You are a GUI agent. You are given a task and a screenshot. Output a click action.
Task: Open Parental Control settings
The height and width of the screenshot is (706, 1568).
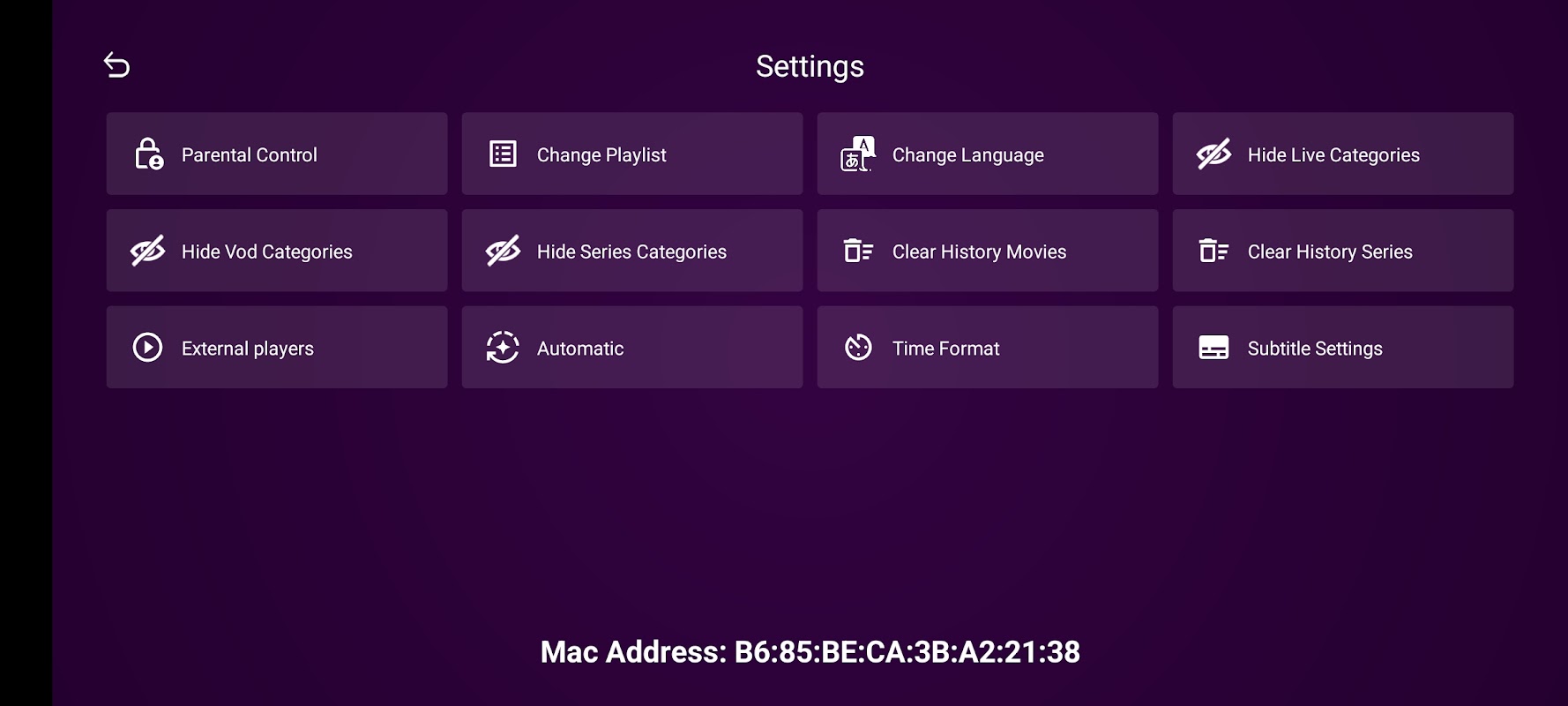(277, 154)
